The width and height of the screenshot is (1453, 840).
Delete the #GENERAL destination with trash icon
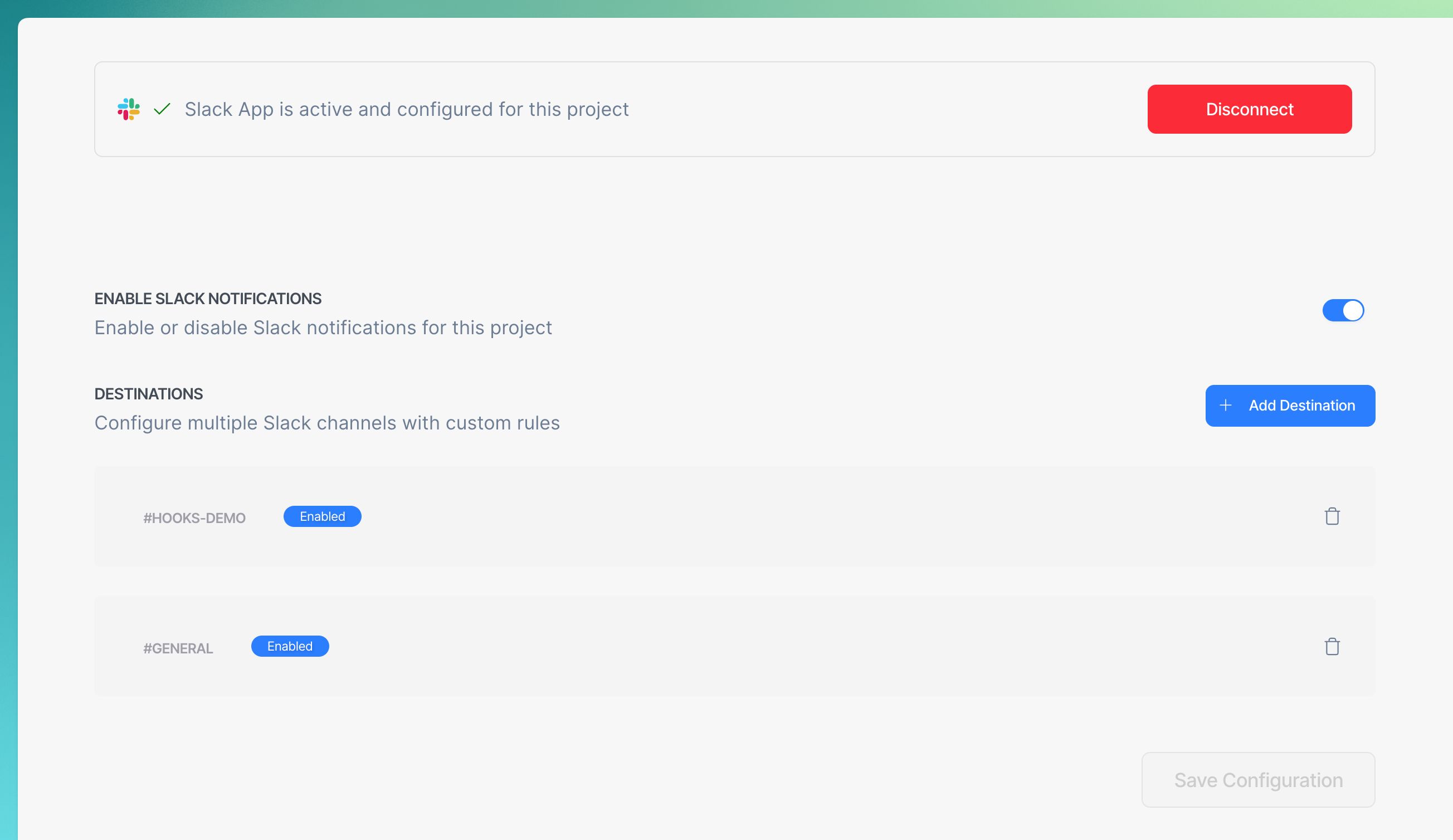click(x=1332, y=646)
